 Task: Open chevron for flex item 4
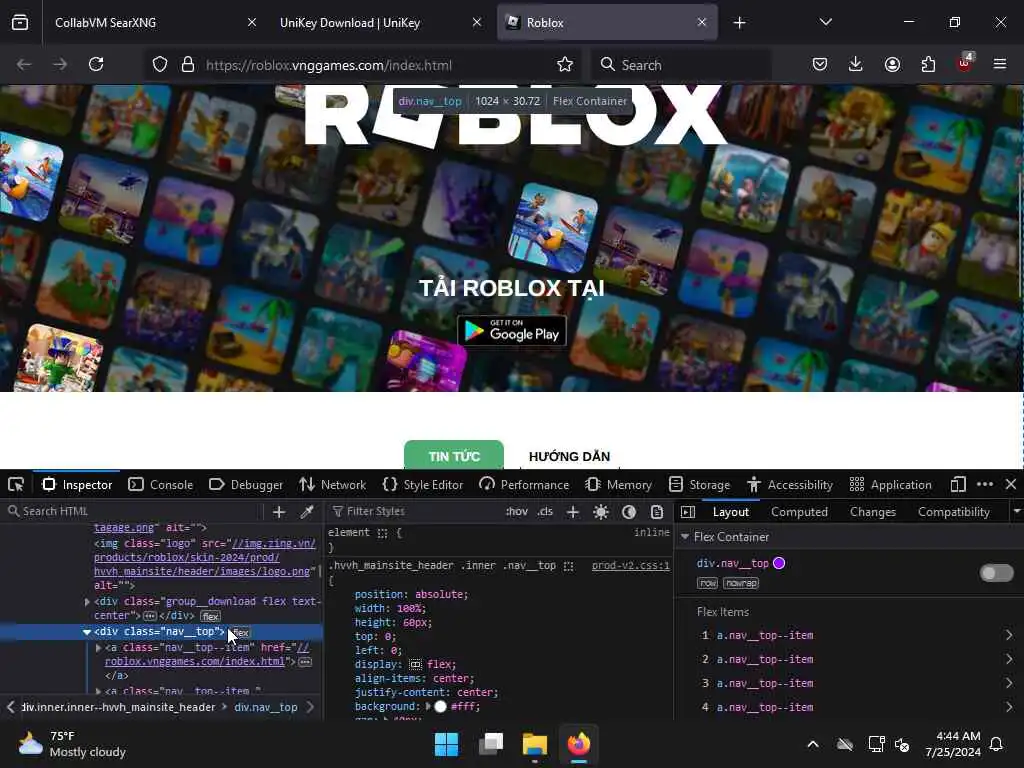click(1009, 707)
